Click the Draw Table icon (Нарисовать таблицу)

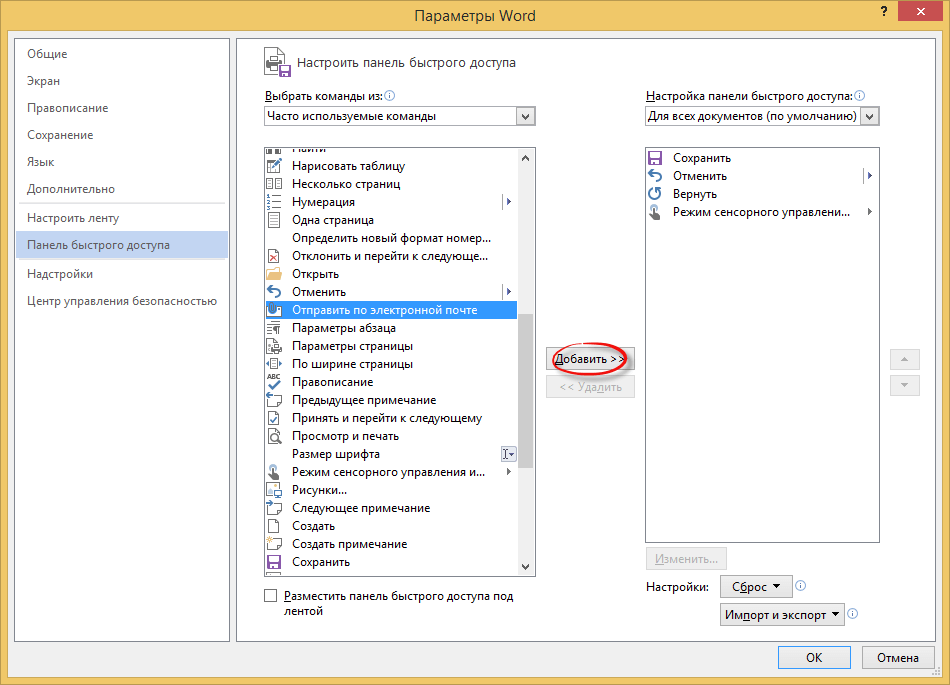click(274, 165)
